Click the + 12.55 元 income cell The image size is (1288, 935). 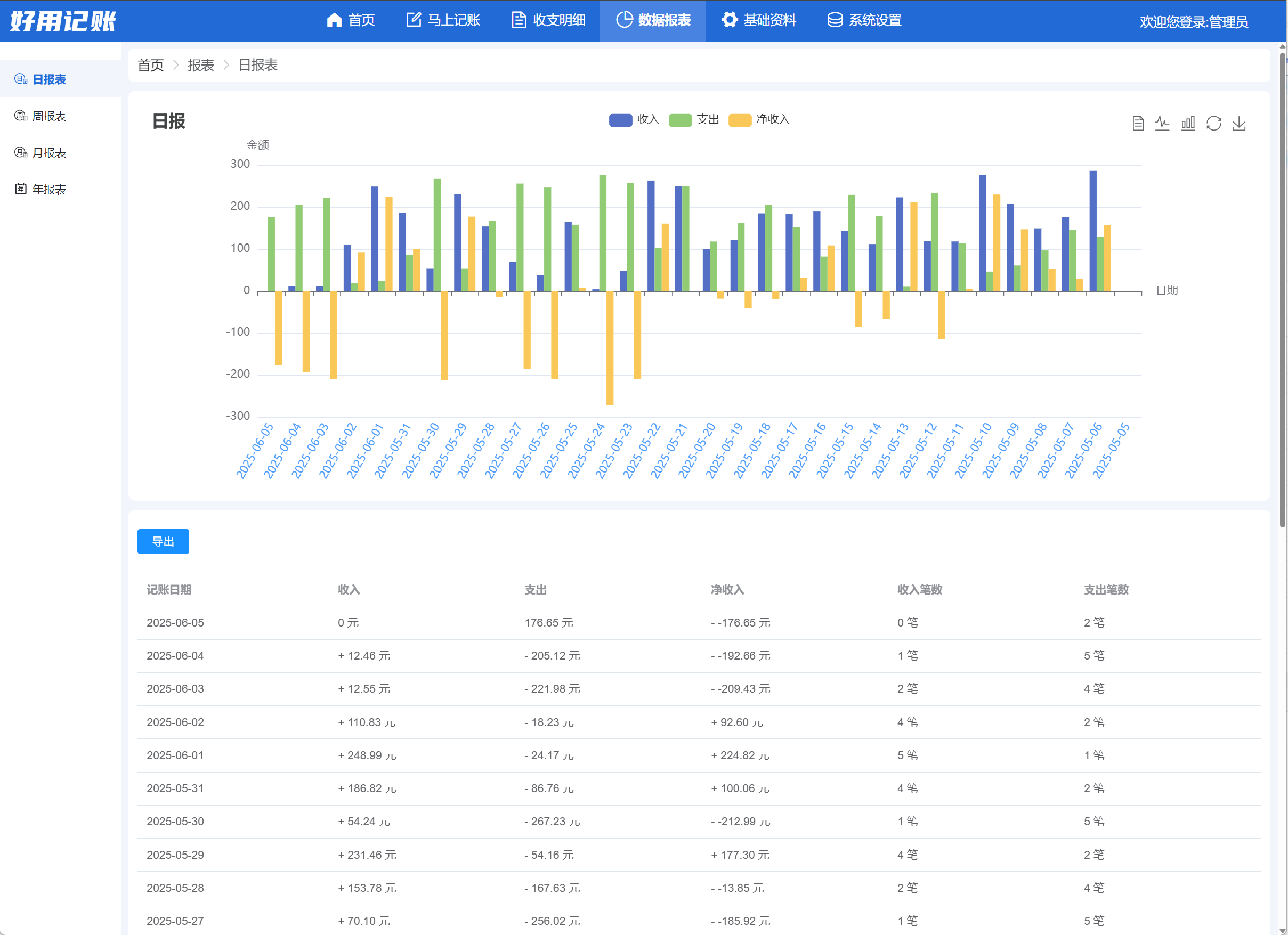click(x=364, y=689)
